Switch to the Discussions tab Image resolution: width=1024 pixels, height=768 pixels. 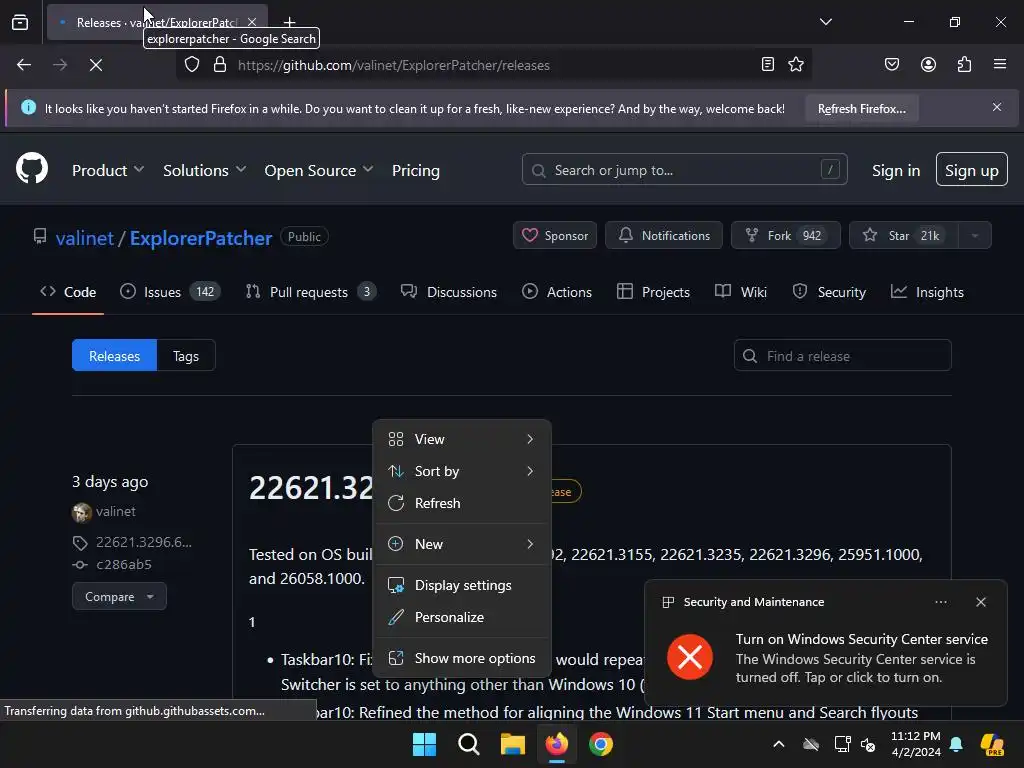(449, 292)
